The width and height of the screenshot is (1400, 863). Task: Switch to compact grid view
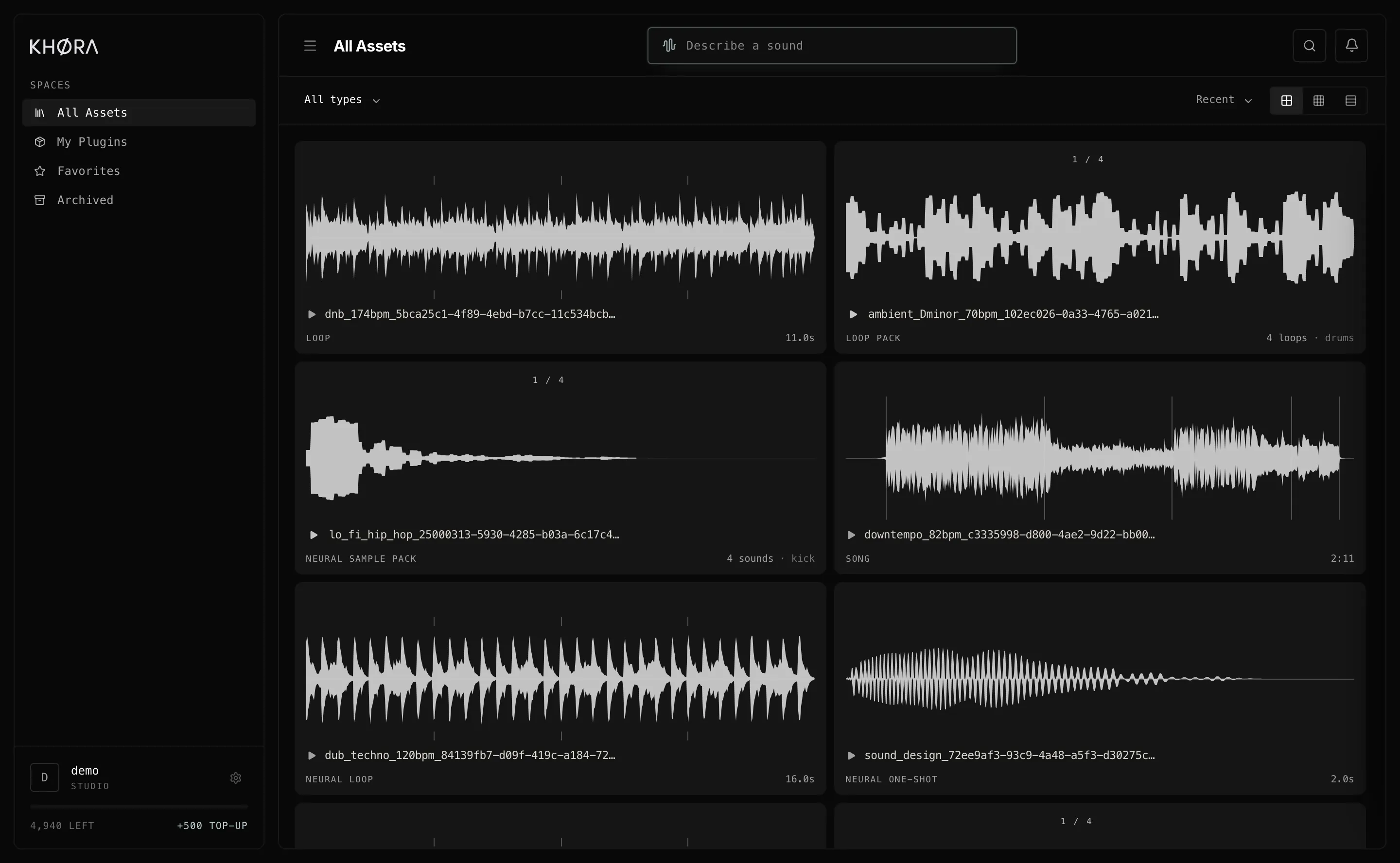point(1318,101)
